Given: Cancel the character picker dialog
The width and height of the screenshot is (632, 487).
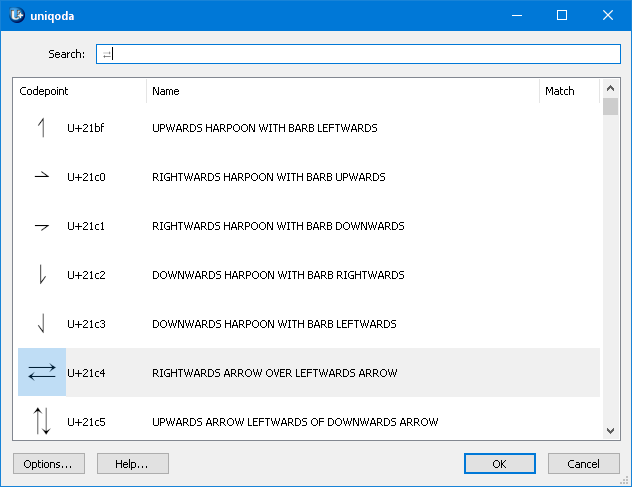Looking at the screenshot, I should pos(583,464).
